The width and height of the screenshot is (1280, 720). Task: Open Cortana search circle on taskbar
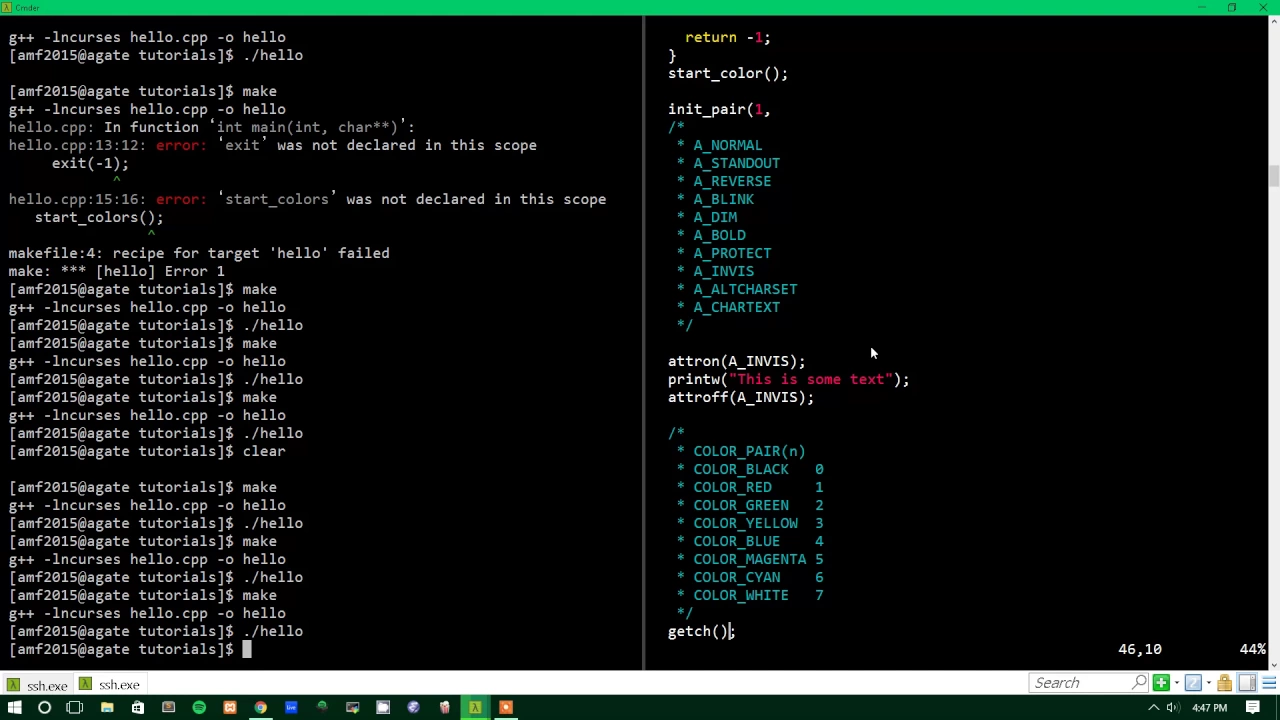[44, 708]
